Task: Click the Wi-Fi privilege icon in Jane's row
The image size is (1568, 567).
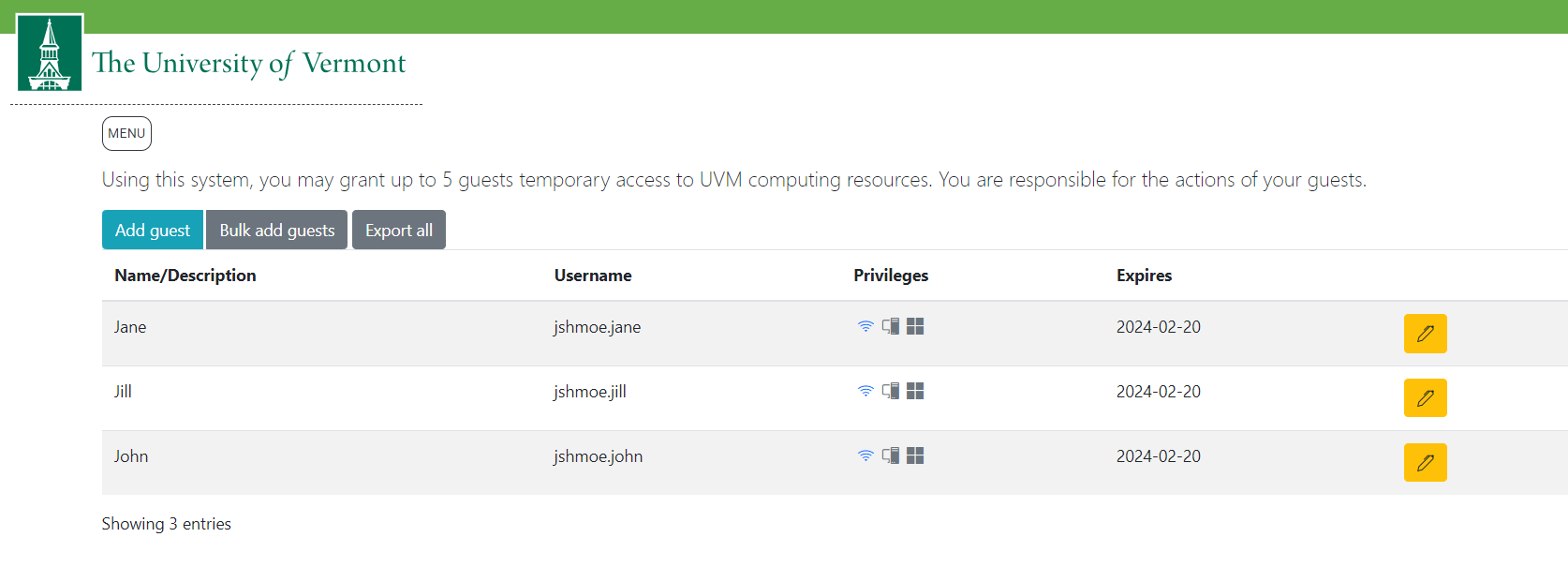Action: 865,326
